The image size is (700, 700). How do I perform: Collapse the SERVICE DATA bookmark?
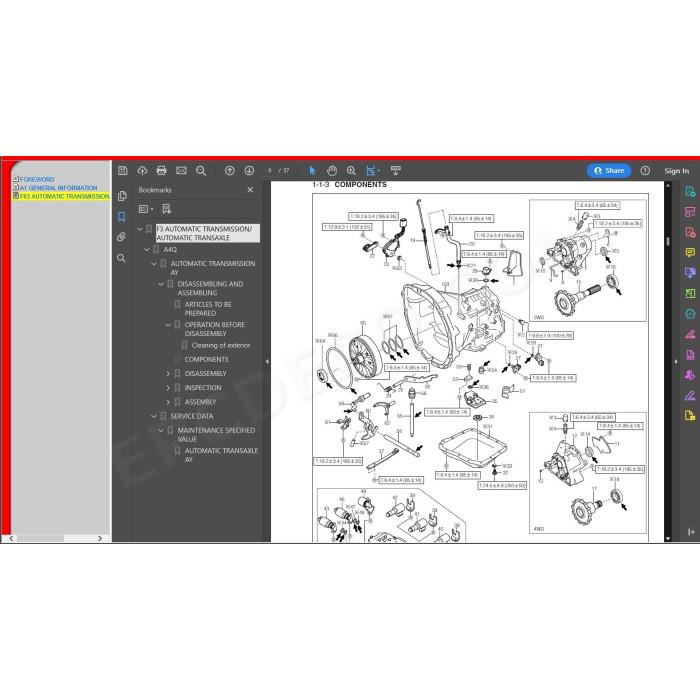(154, 416)
